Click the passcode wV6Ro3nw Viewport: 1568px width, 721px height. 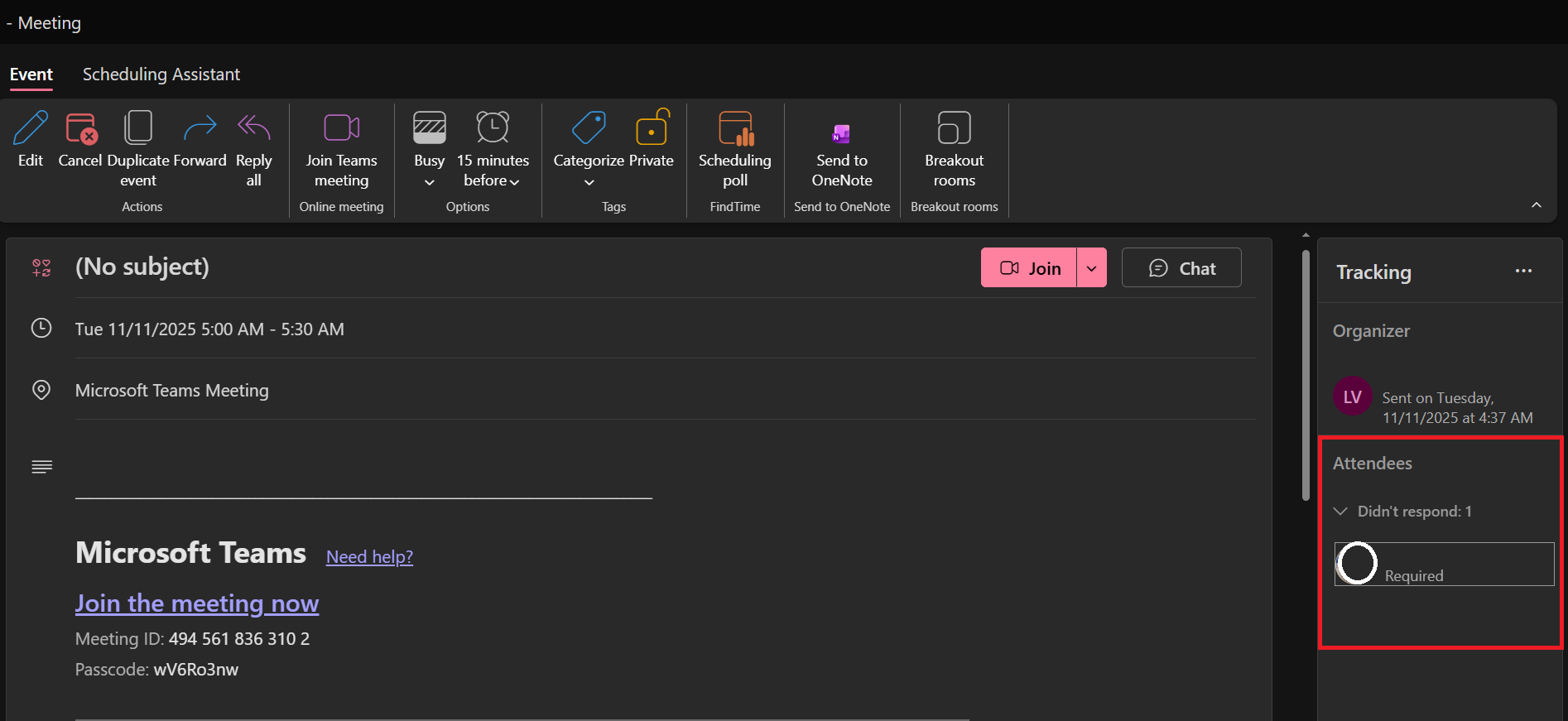coord(196,670)
